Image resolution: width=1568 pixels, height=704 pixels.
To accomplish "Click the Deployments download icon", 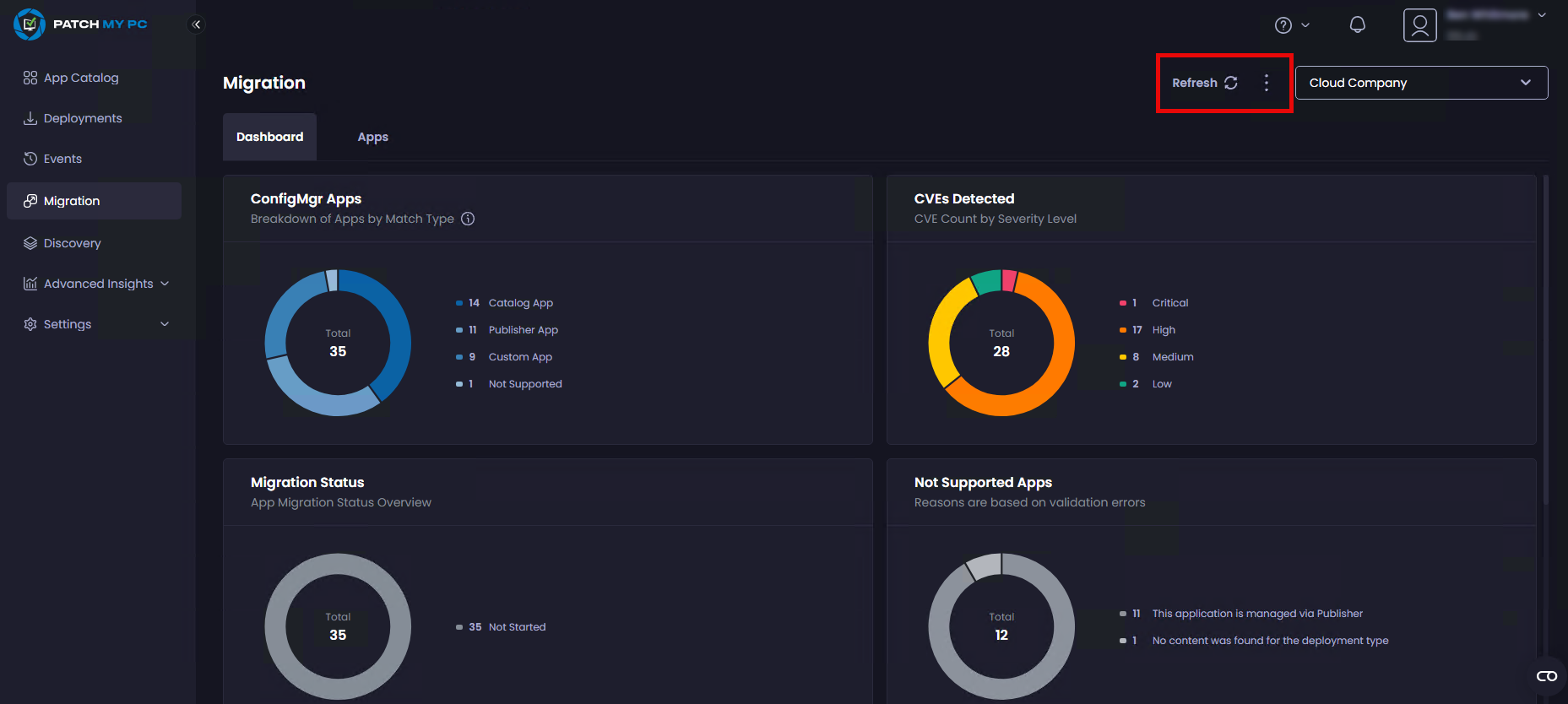I will pos(30,118).
